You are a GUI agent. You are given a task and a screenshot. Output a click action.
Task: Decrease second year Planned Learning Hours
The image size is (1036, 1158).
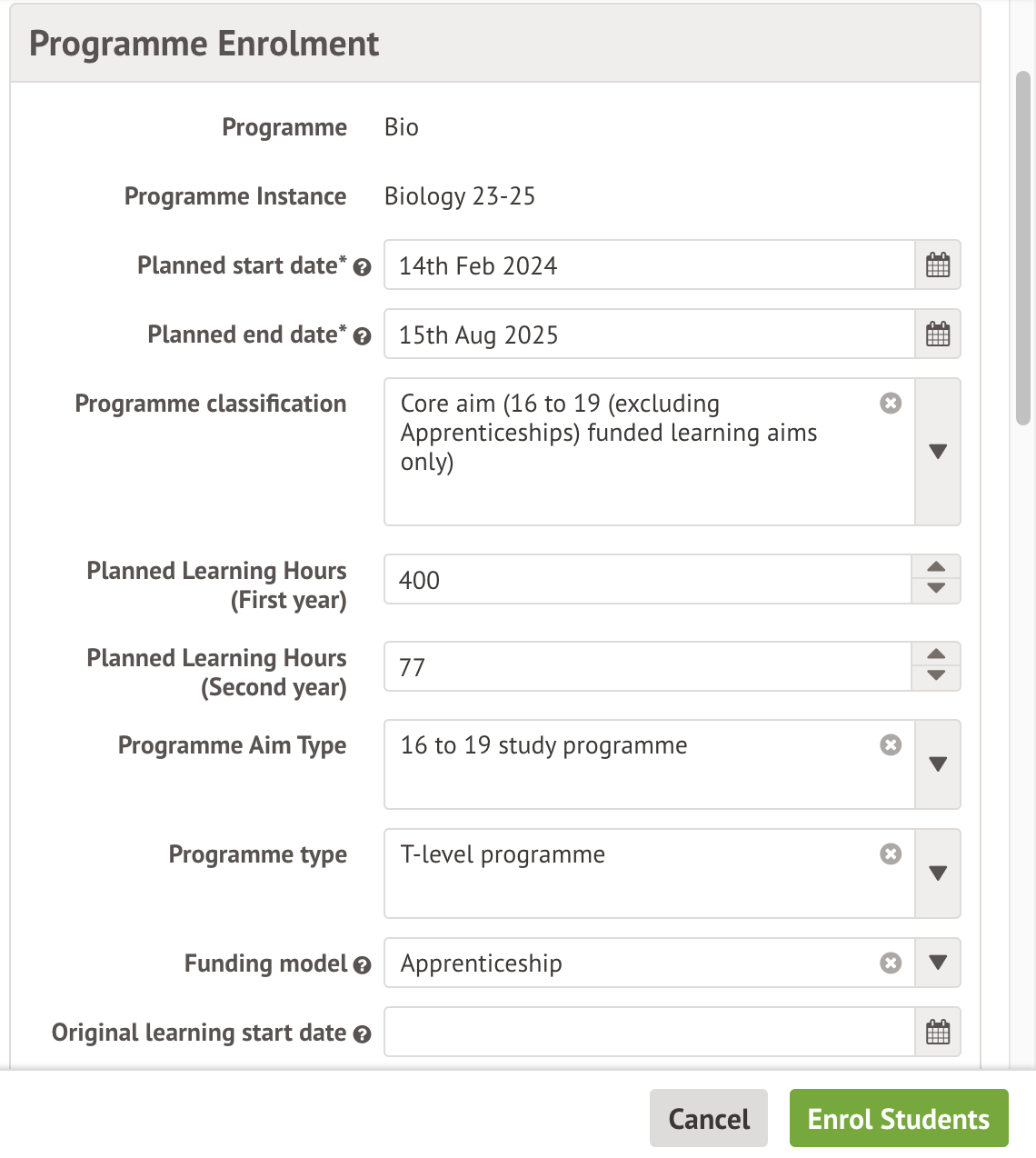[x=936, y=676]
